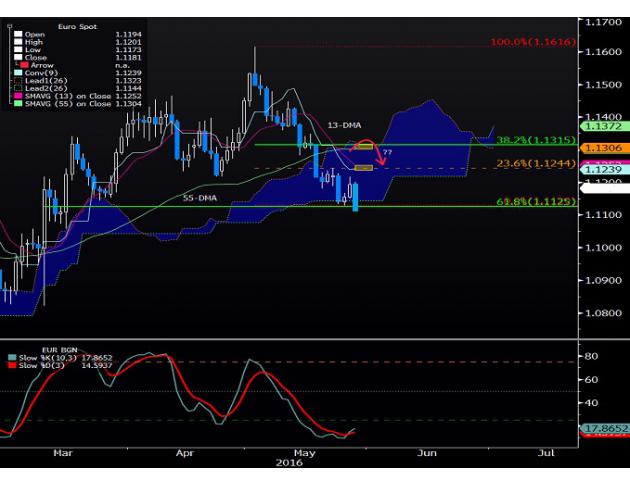
Task: Click the 17.8652 stochastic value tag
Action: coord(604,427)
